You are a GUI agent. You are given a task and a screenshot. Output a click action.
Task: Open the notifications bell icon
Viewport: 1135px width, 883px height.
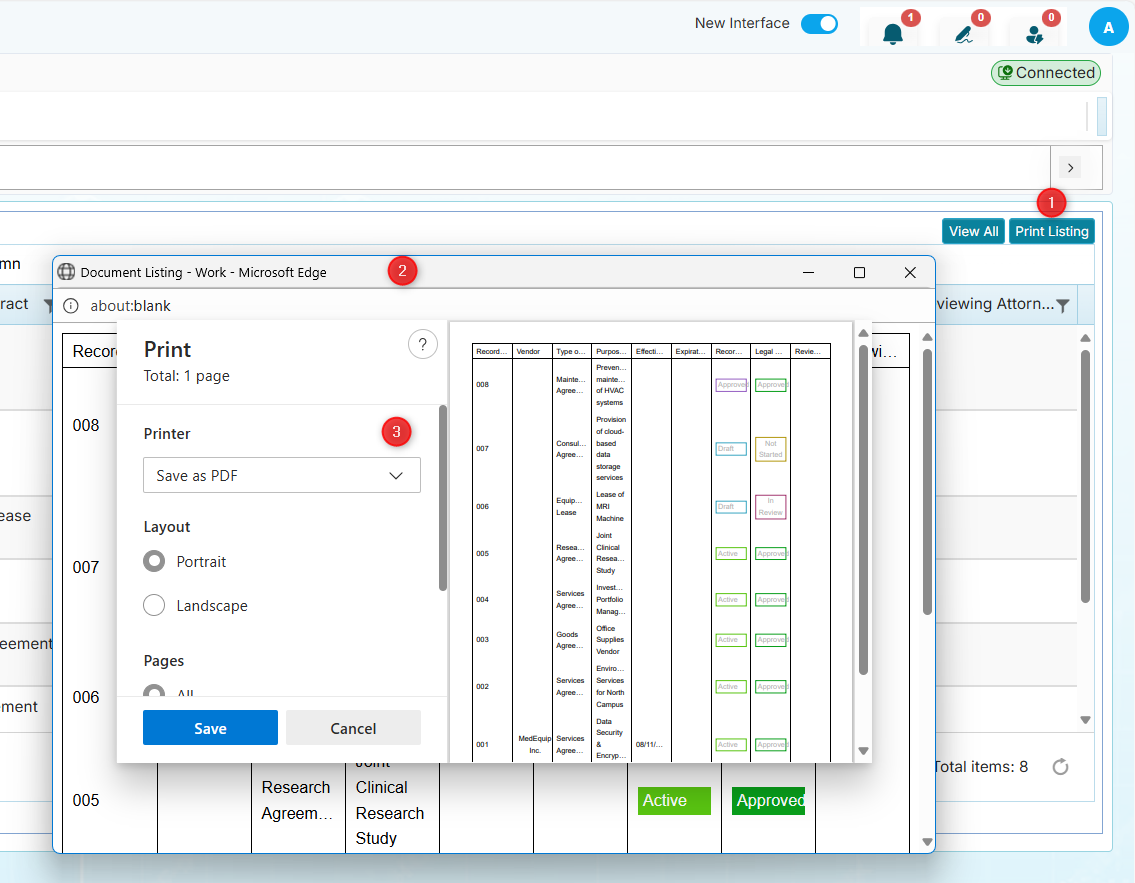[892, 33]
